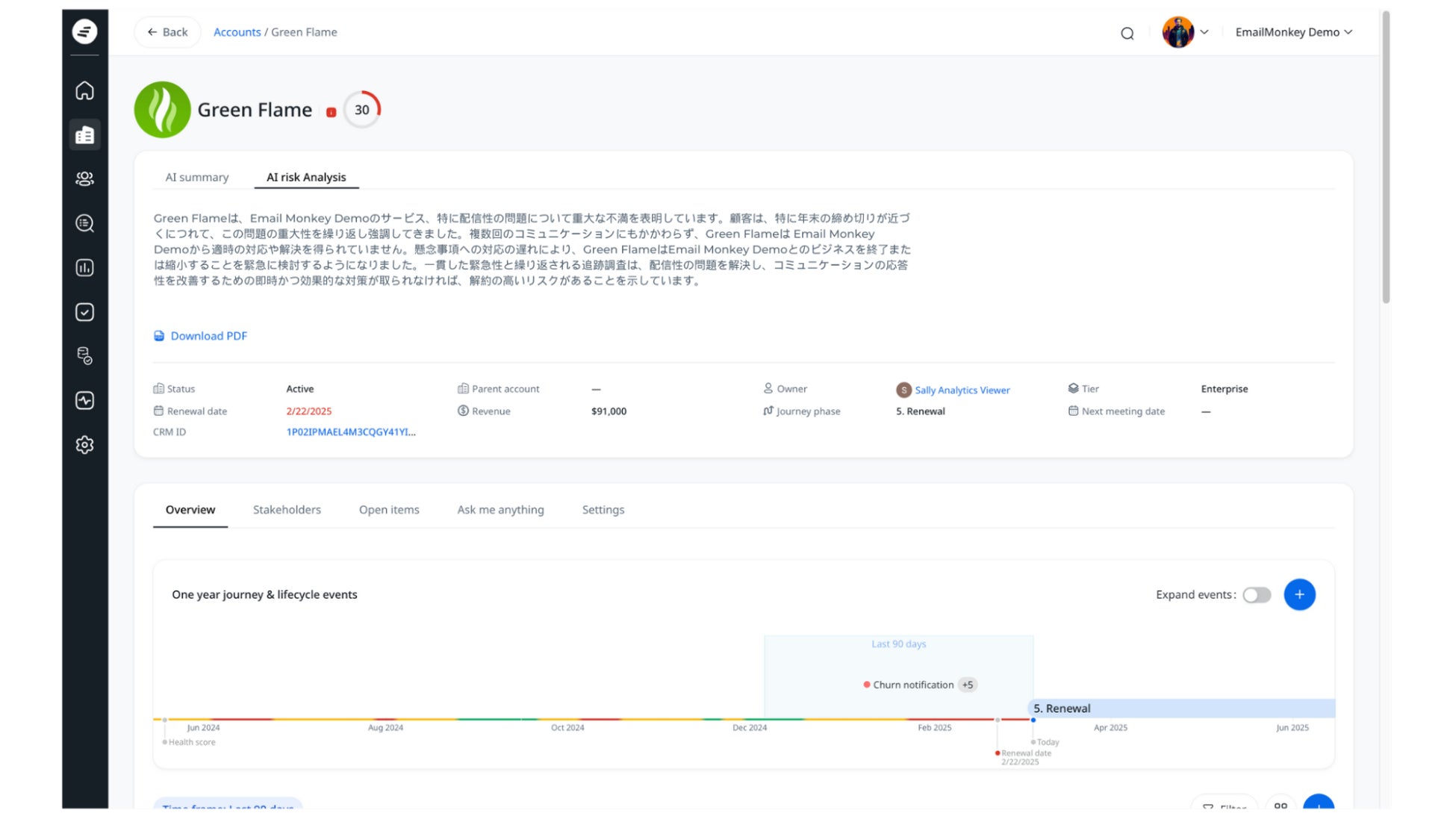Click the Back button
The width and height of the screenshot is (1456, 819).
pyautogui.click(x=167, y=32)
